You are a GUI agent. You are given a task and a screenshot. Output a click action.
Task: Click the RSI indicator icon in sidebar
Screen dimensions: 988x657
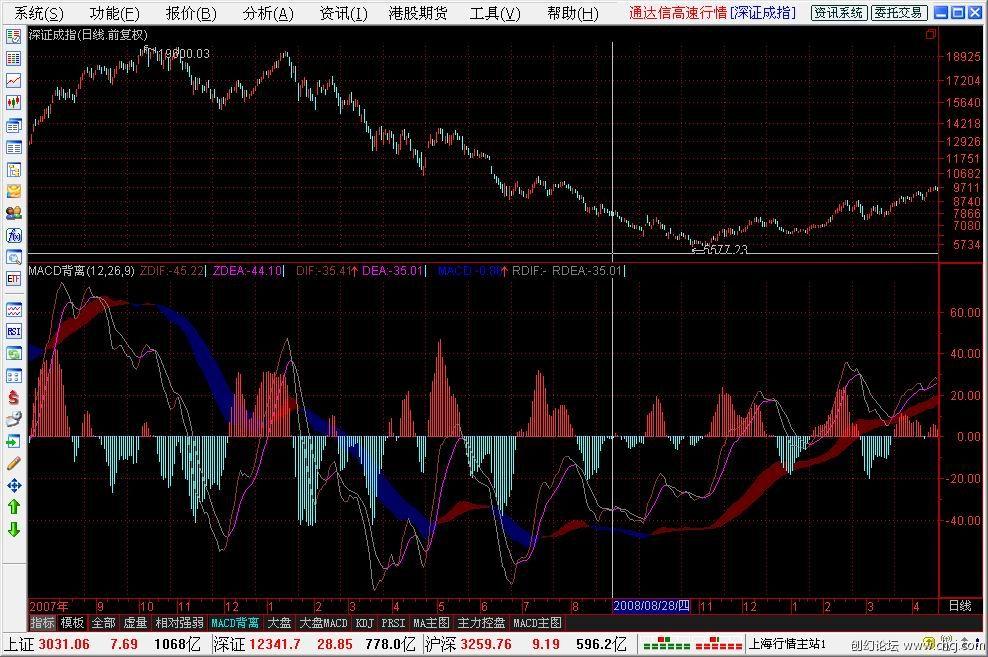tap(14, 331)
